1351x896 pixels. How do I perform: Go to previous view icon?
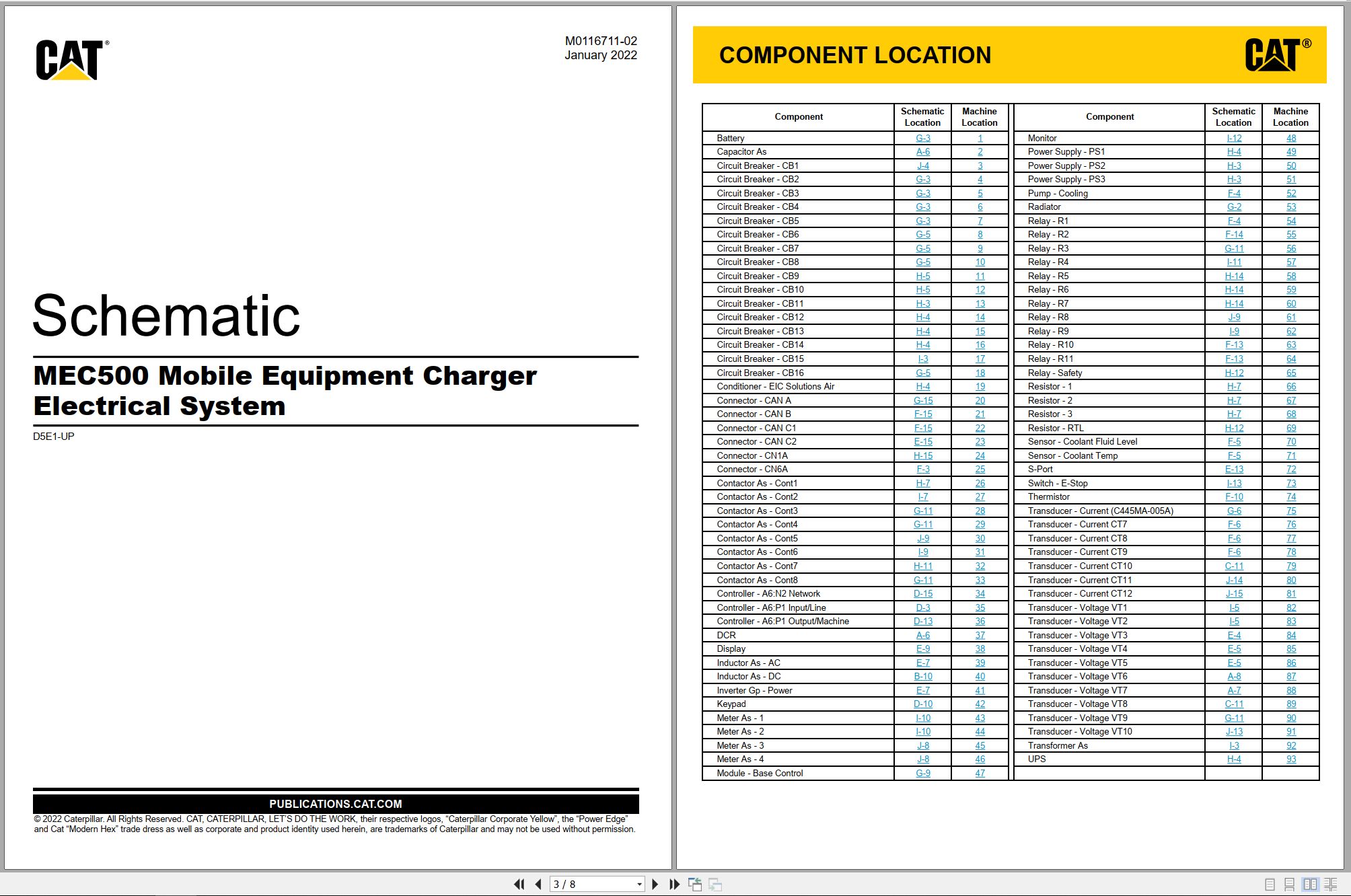point(695,884)
